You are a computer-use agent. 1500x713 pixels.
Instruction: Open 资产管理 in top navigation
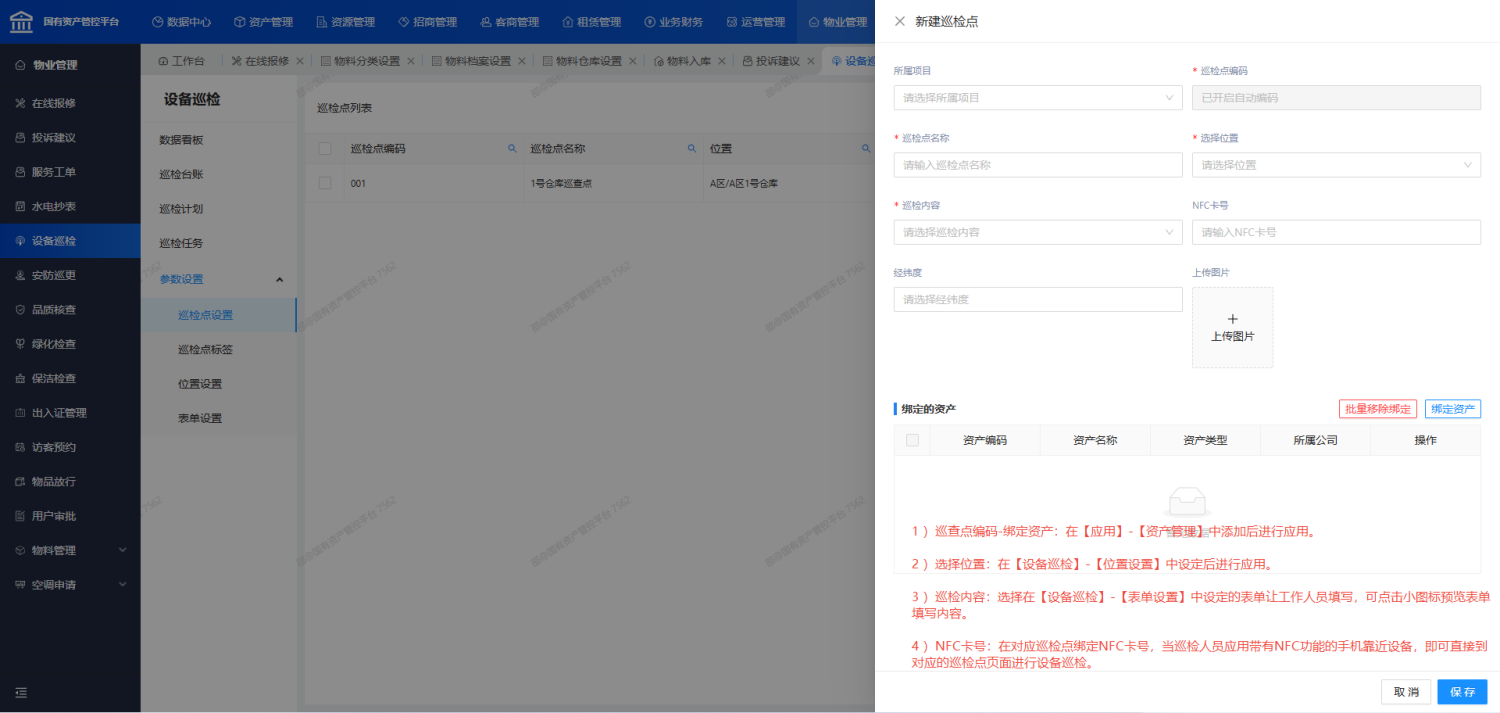click(x=263, y=22)
